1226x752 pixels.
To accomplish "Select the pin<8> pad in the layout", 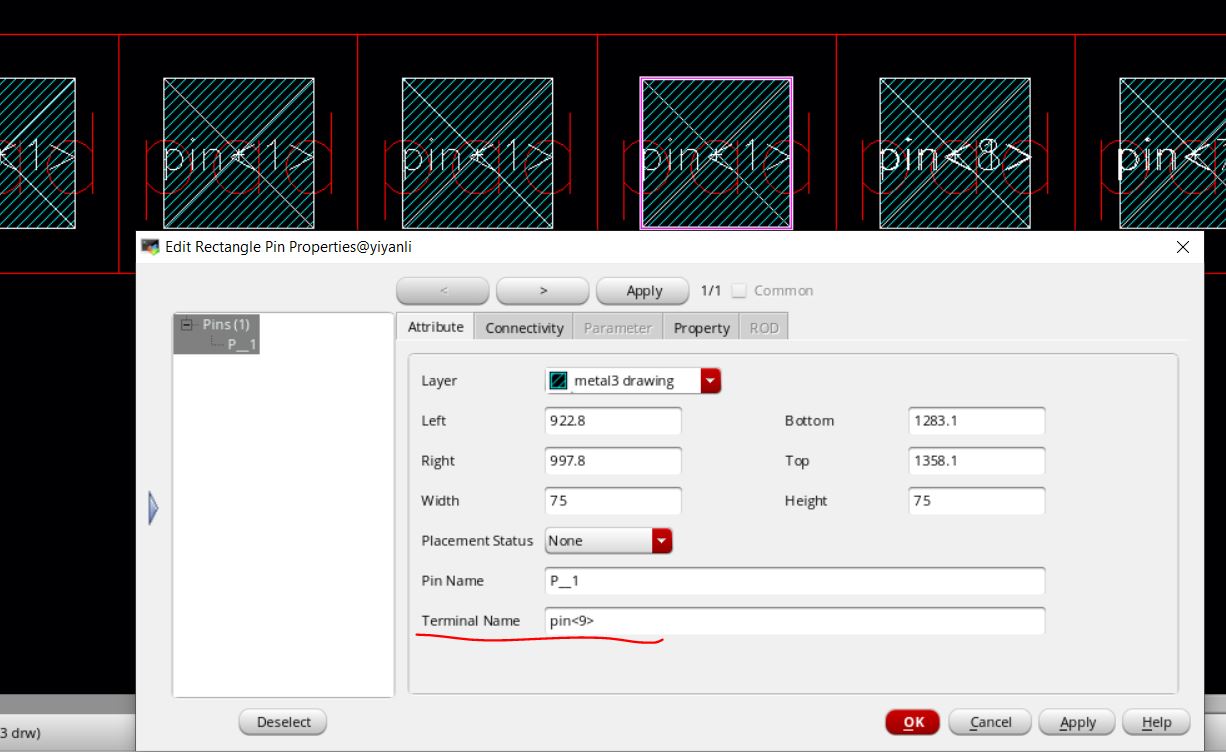I will tap(954, 153).
